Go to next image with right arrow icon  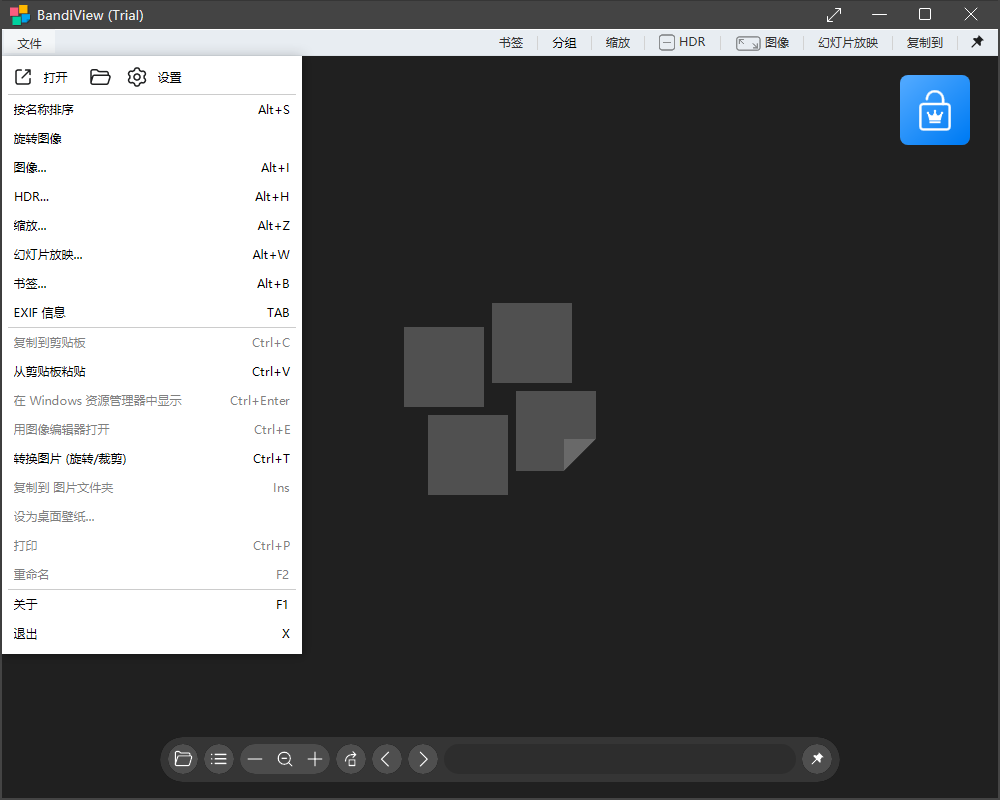(x=422, y=759)
